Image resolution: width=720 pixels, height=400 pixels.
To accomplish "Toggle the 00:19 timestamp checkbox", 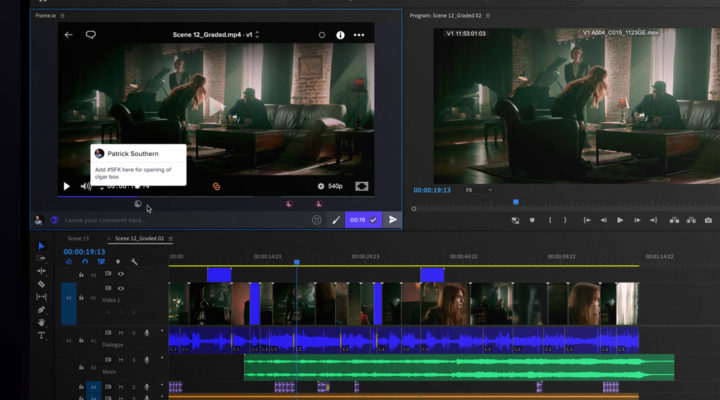I will (373, 220).
